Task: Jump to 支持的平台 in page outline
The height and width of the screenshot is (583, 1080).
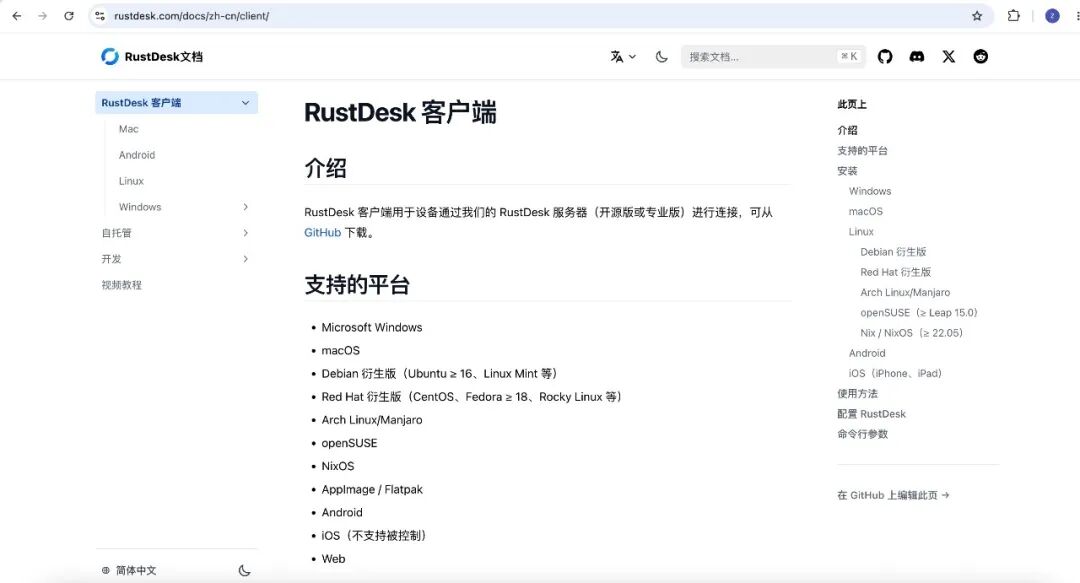Action: [x=862, y=150]
